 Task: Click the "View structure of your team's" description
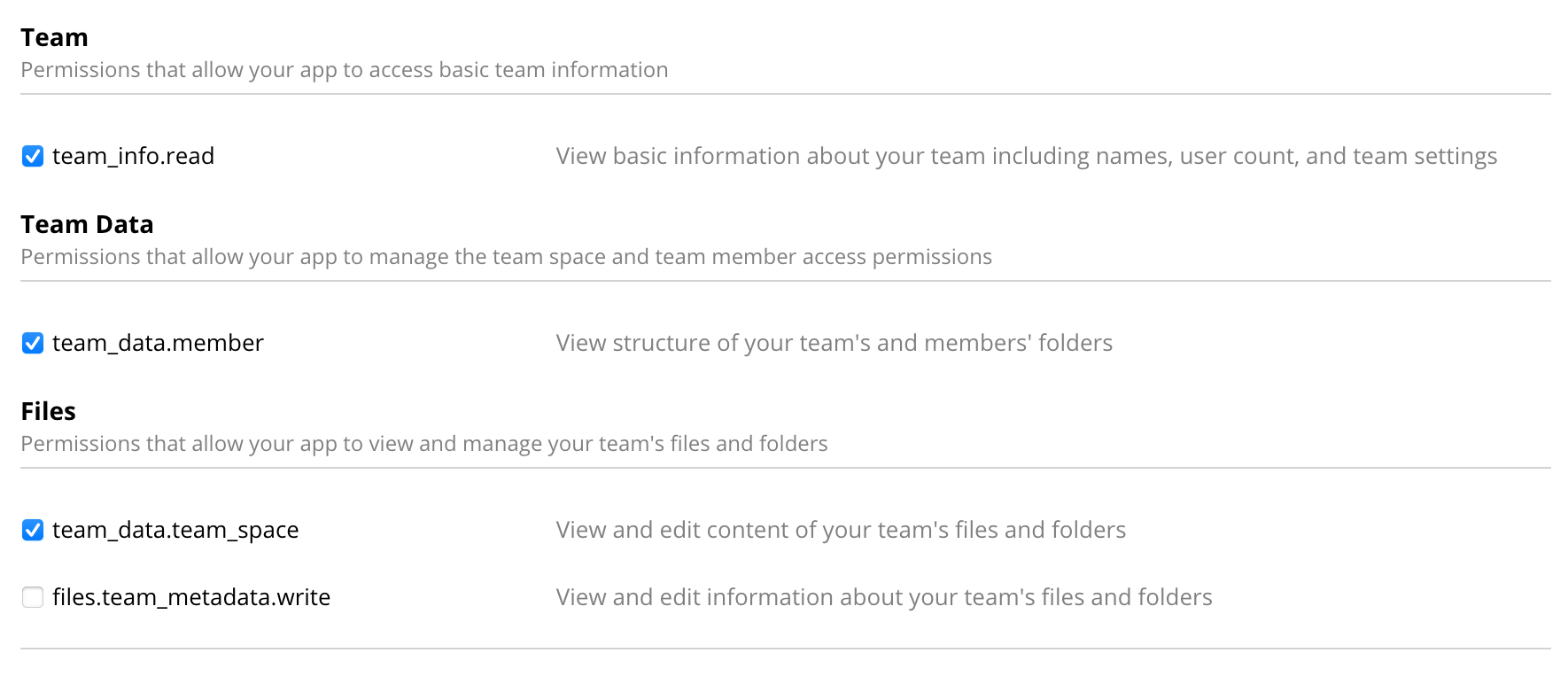[834, 344]
